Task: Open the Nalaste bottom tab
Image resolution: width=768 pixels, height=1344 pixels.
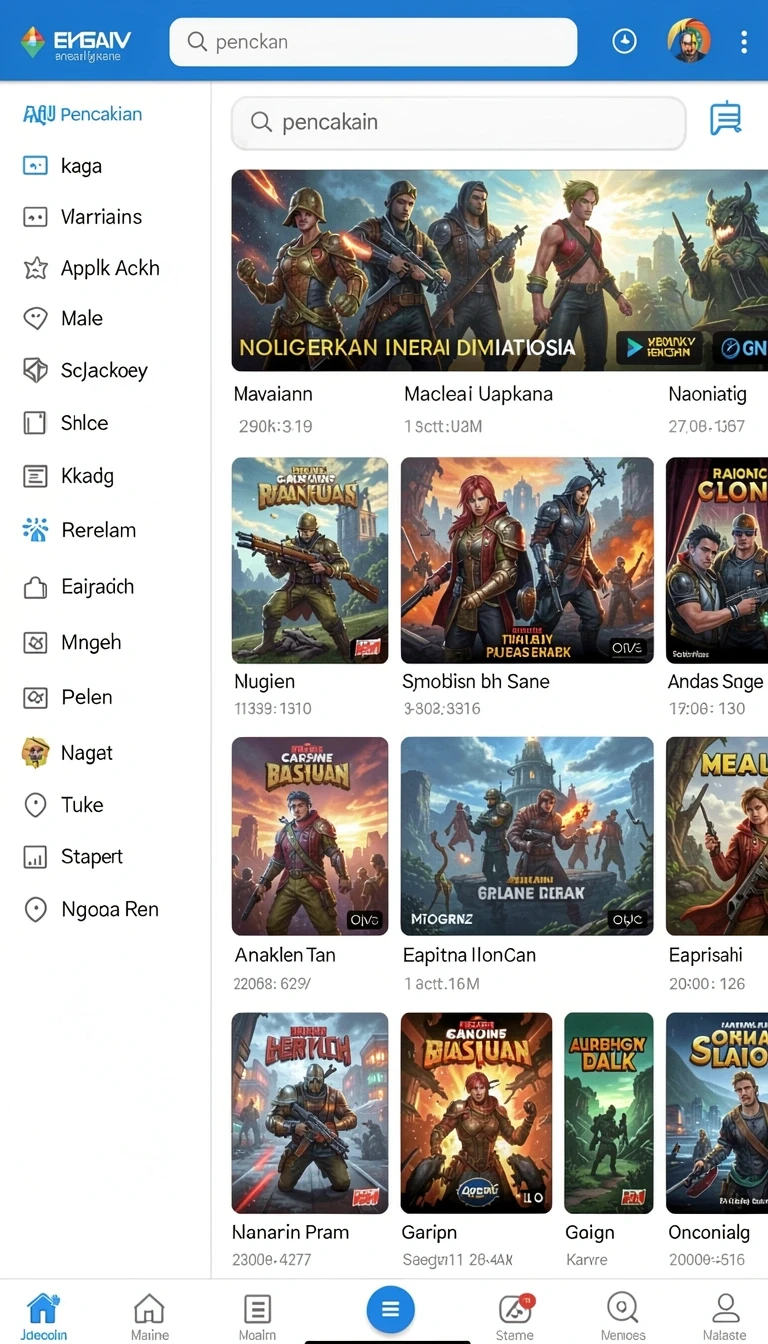Action: pos(725,1315)
